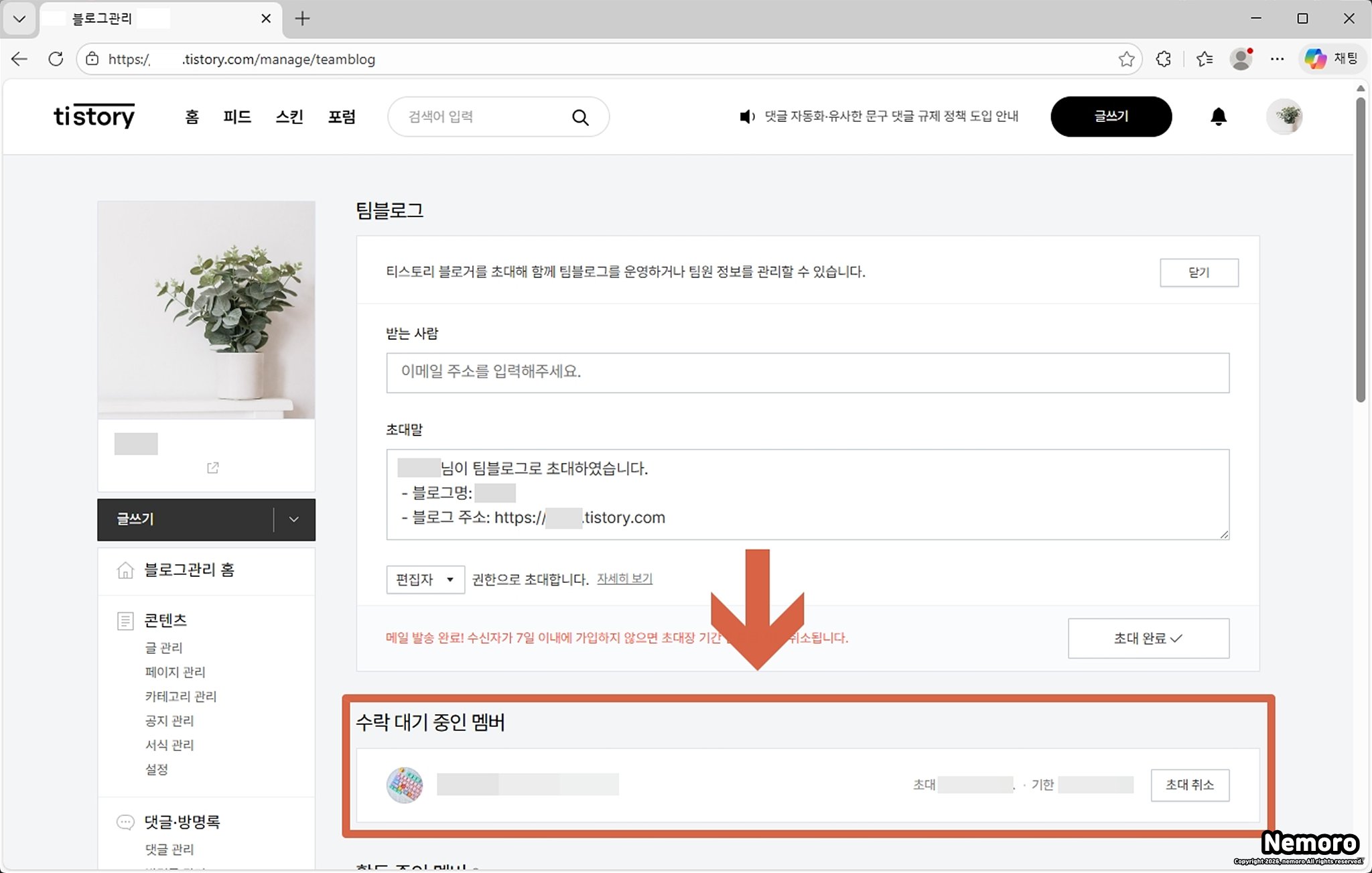Click the recipient email address field
1372x873 pixels.
click(807, 373)
